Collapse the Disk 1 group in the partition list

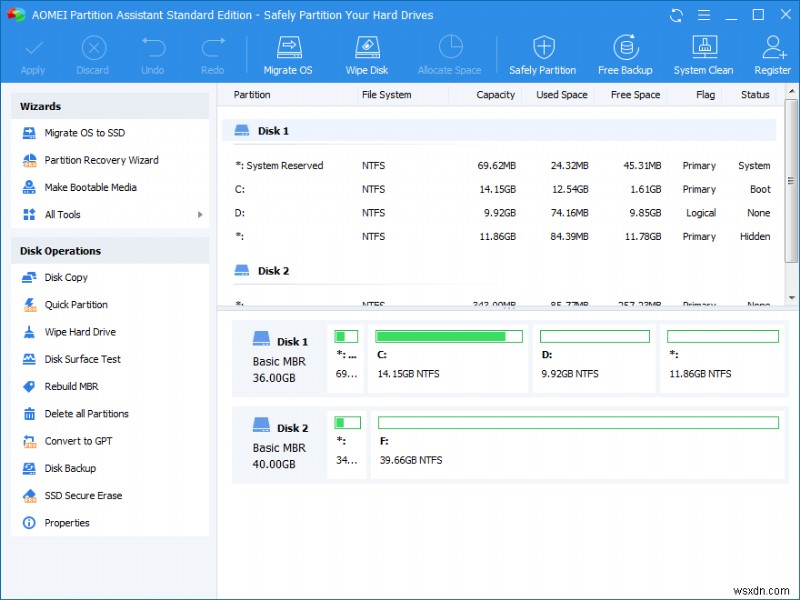(242, 131)
